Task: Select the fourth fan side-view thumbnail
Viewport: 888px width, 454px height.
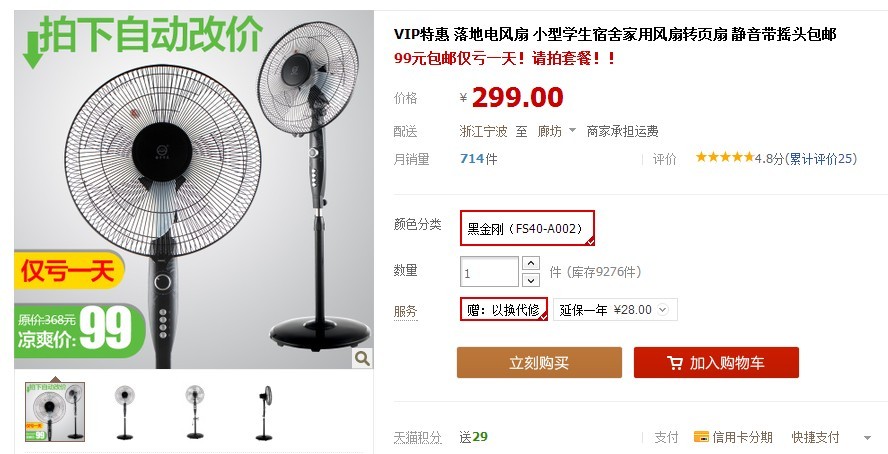Action: (x=264, y=412)
